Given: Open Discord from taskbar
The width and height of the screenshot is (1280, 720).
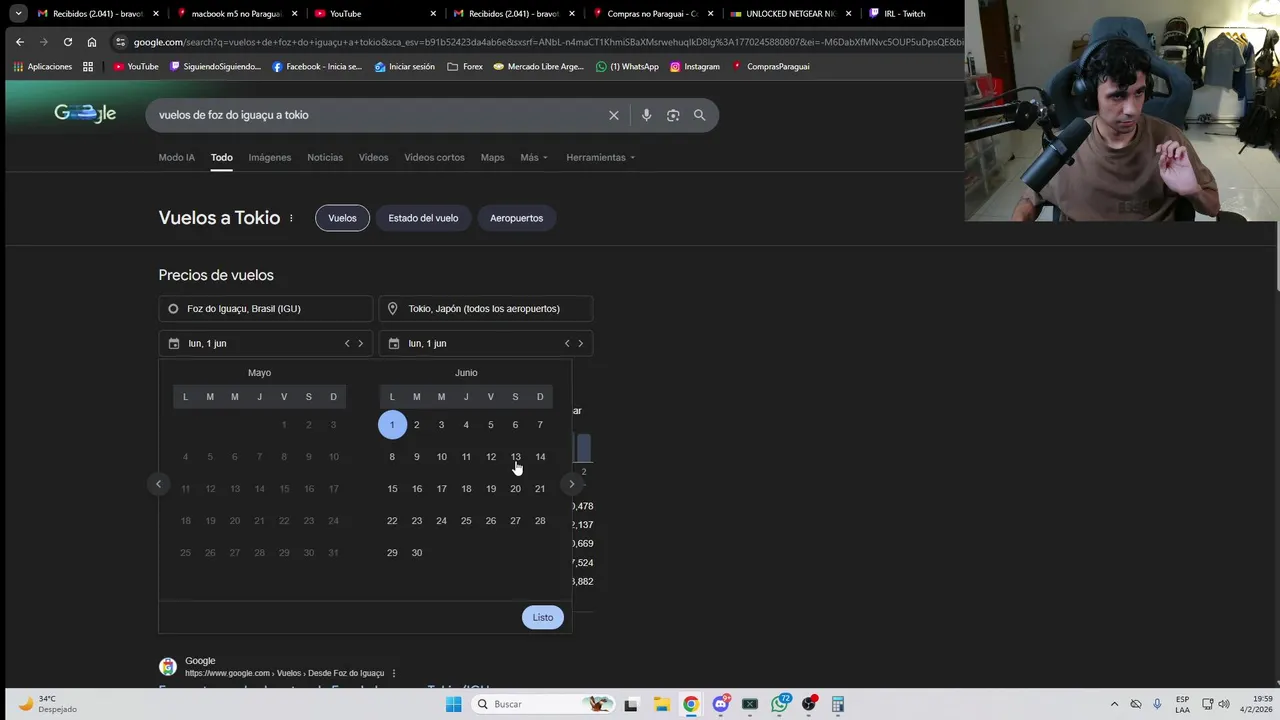Looking at the screenshot, I should tap(721, 704).
